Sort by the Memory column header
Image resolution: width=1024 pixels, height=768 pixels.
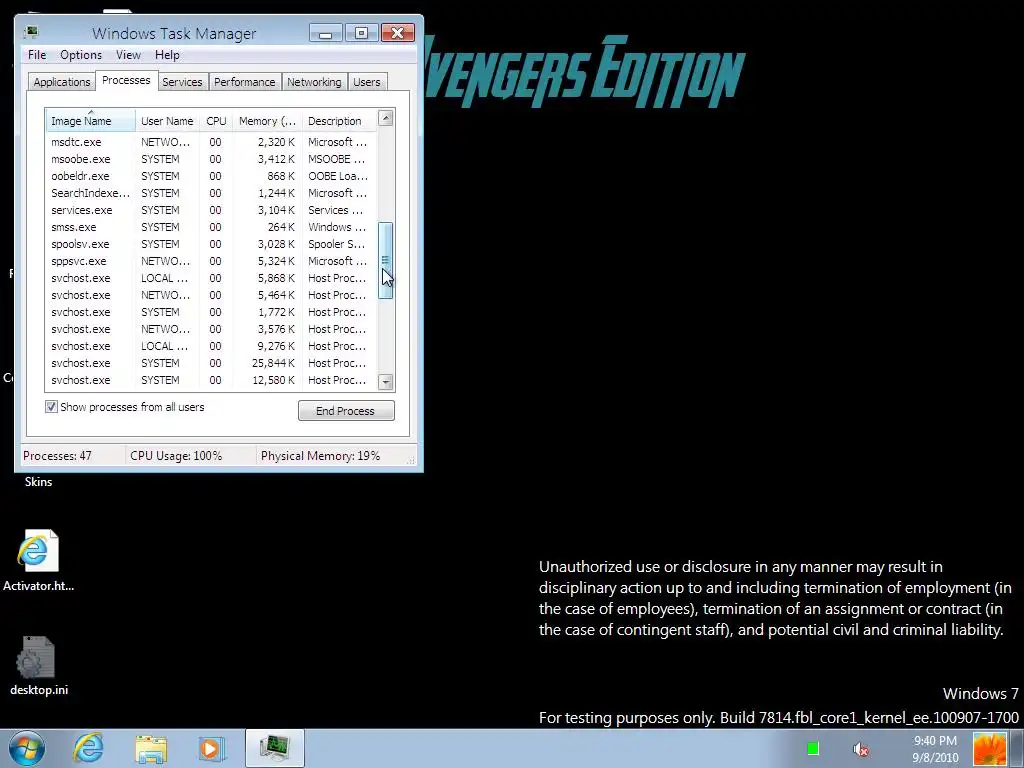click(267, 121)
